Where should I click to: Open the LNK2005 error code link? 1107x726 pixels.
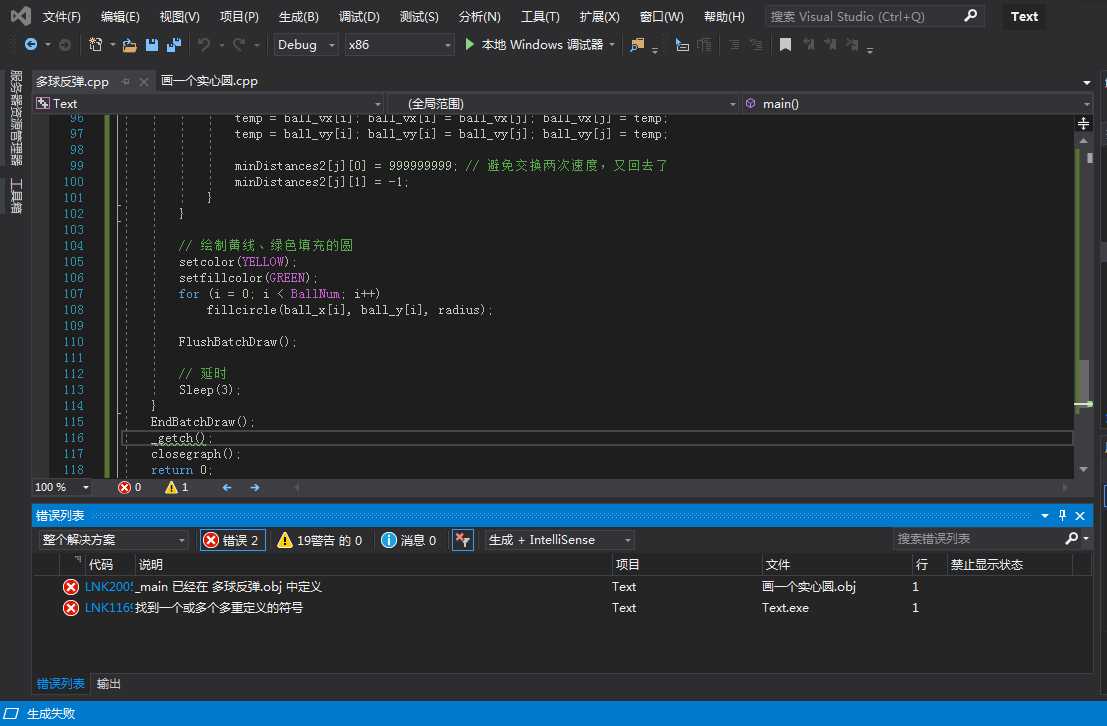pyautogui.click(x=109, y=587)
